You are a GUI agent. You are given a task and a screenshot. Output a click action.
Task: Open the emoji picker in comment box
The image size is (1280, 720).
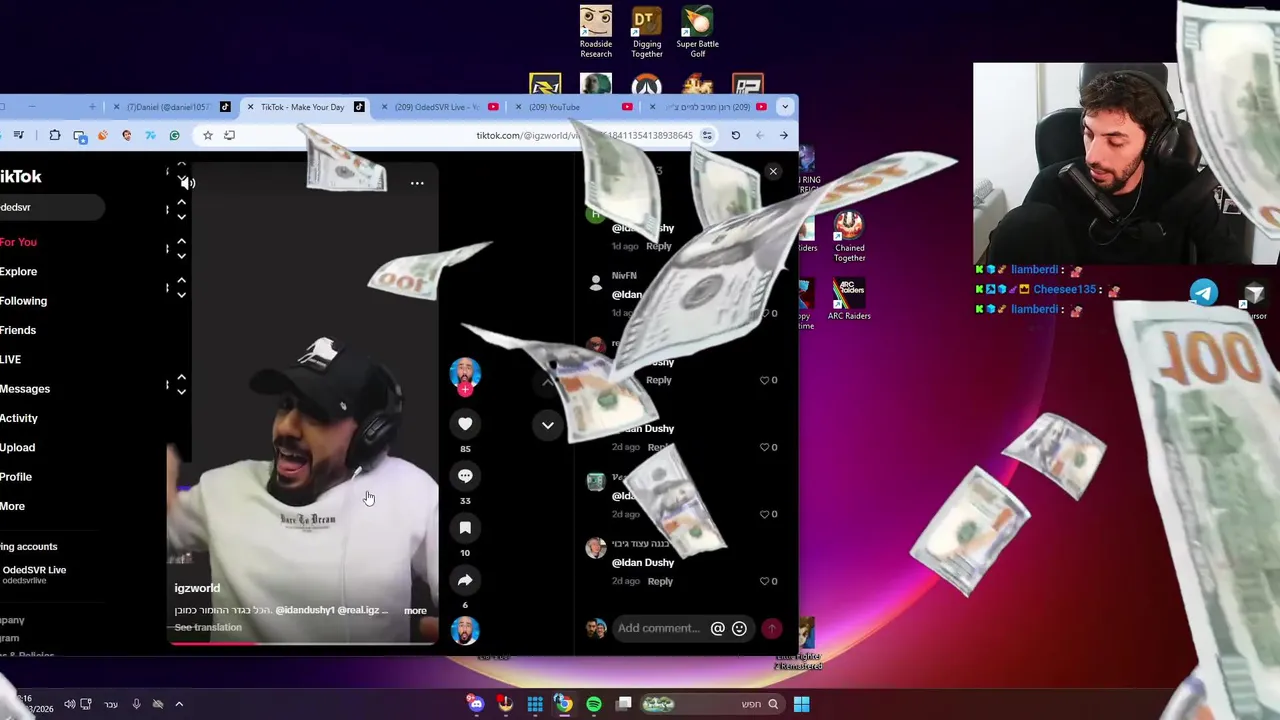click(x=739, y=628)
